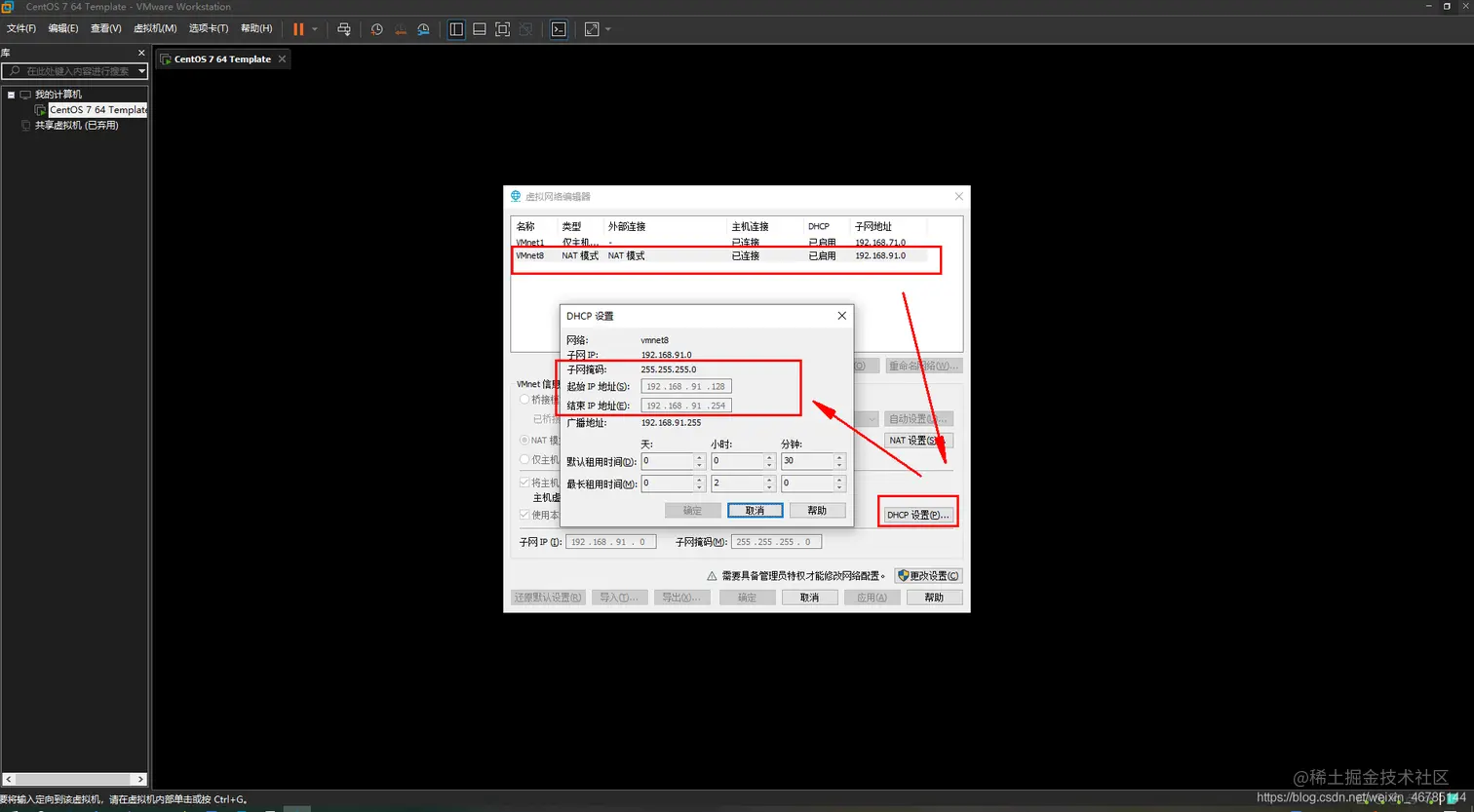Click 取消 at bottom of 虚拟网络编辑器
The width and height of the screenshot is (1474, 812).
(809, 598)
